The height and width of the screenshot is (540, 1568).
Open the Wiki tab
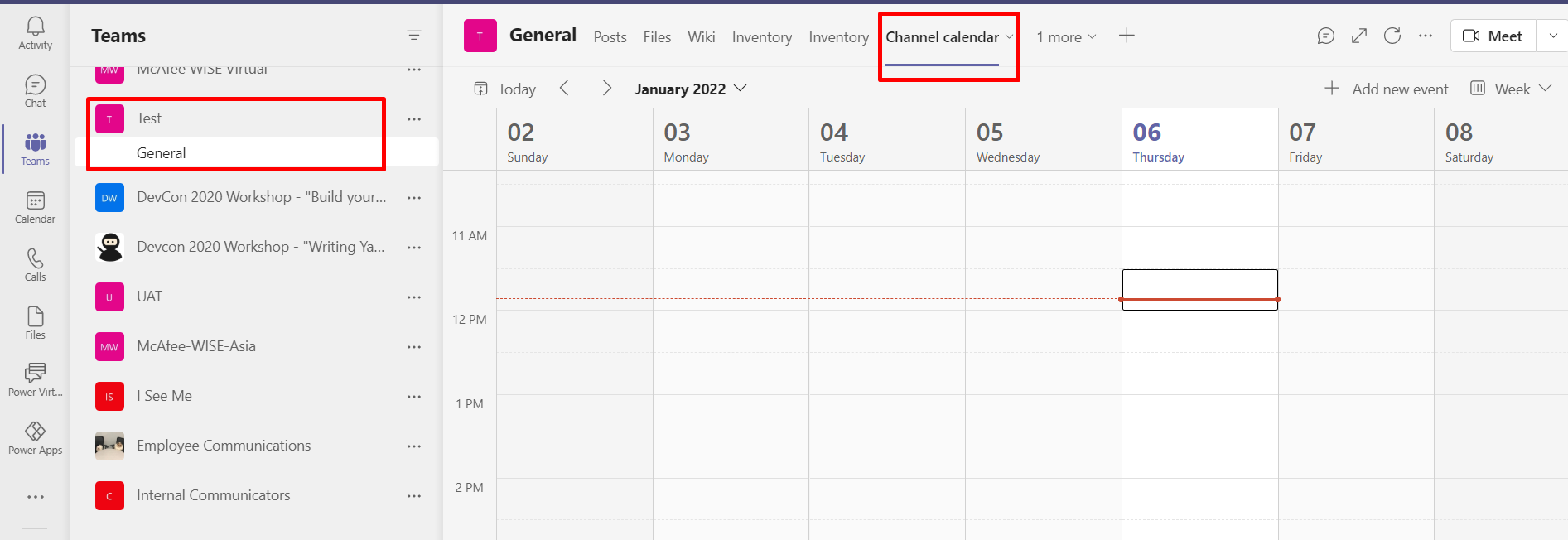(x=701, y=36)
